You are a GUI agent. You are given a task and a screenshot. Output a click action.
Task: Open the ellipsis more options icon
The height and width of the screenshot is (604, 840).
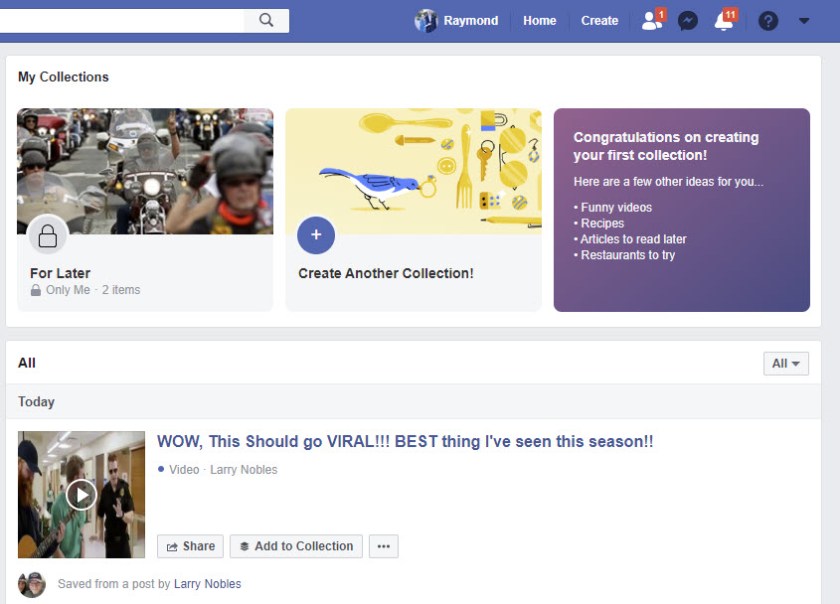tap(383, 546)
